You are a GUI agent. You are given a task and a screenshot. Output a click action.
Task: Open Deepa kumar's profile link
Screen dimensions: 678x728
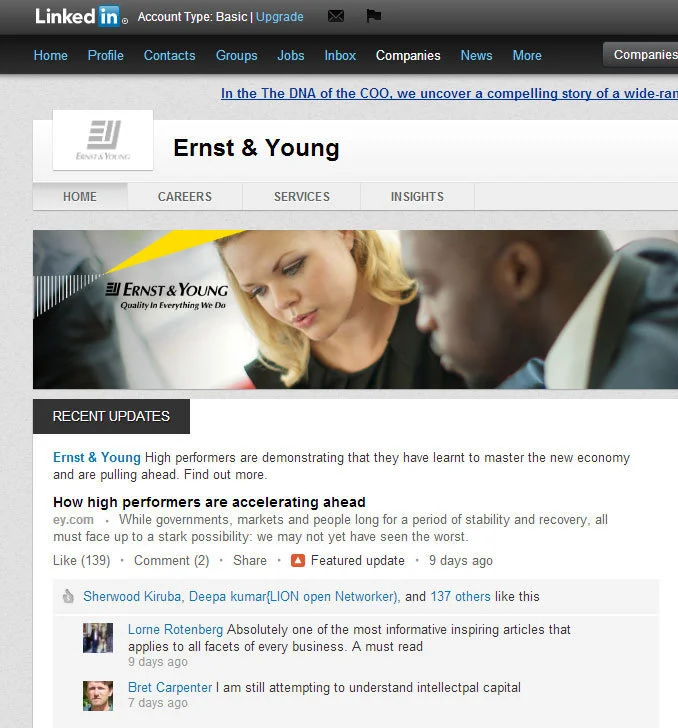[293, 596]
